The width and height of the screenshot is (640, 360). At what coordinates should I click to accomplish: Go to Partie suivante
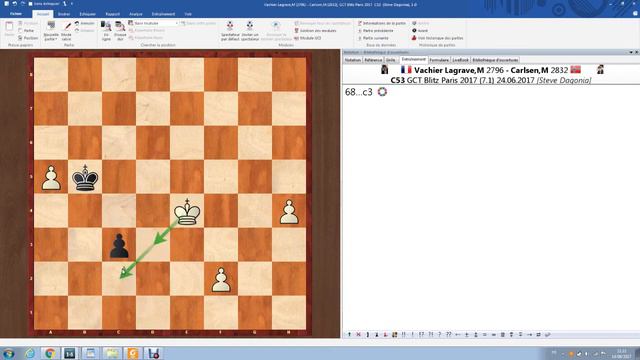(x=373, y=38)
